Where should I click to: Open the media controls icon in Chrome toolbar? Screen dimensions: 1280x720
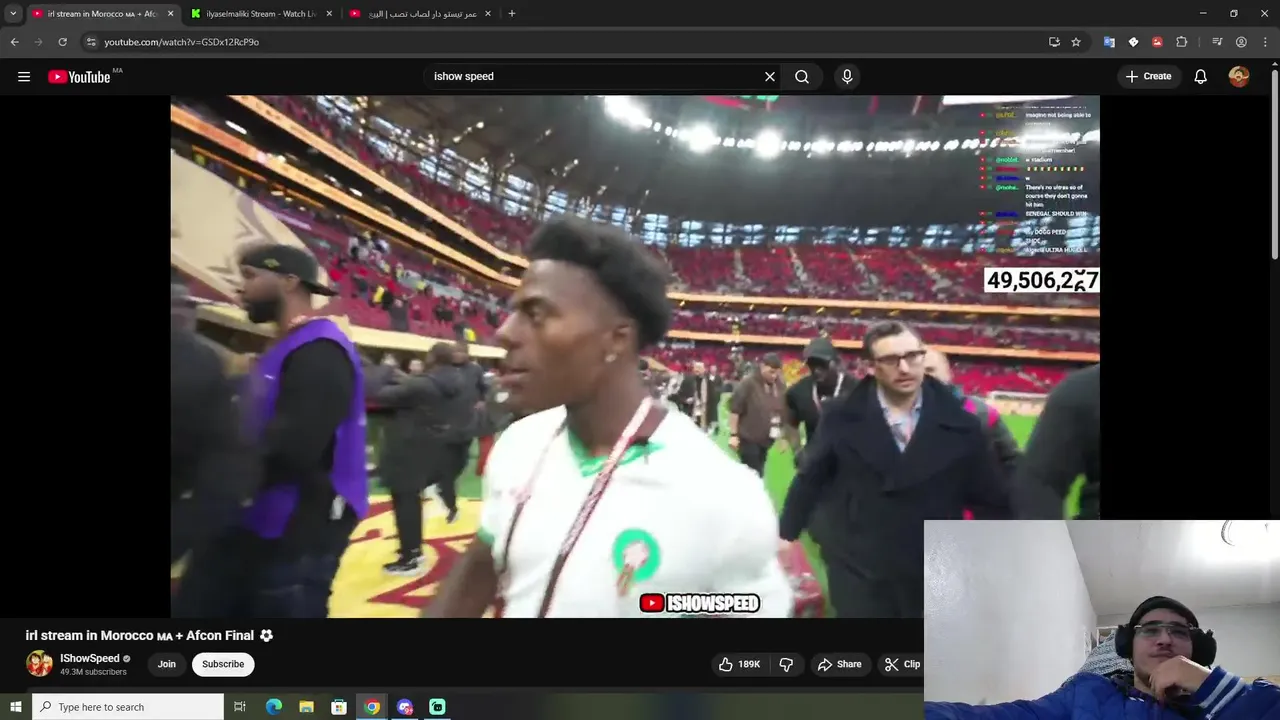[1217, 42]
